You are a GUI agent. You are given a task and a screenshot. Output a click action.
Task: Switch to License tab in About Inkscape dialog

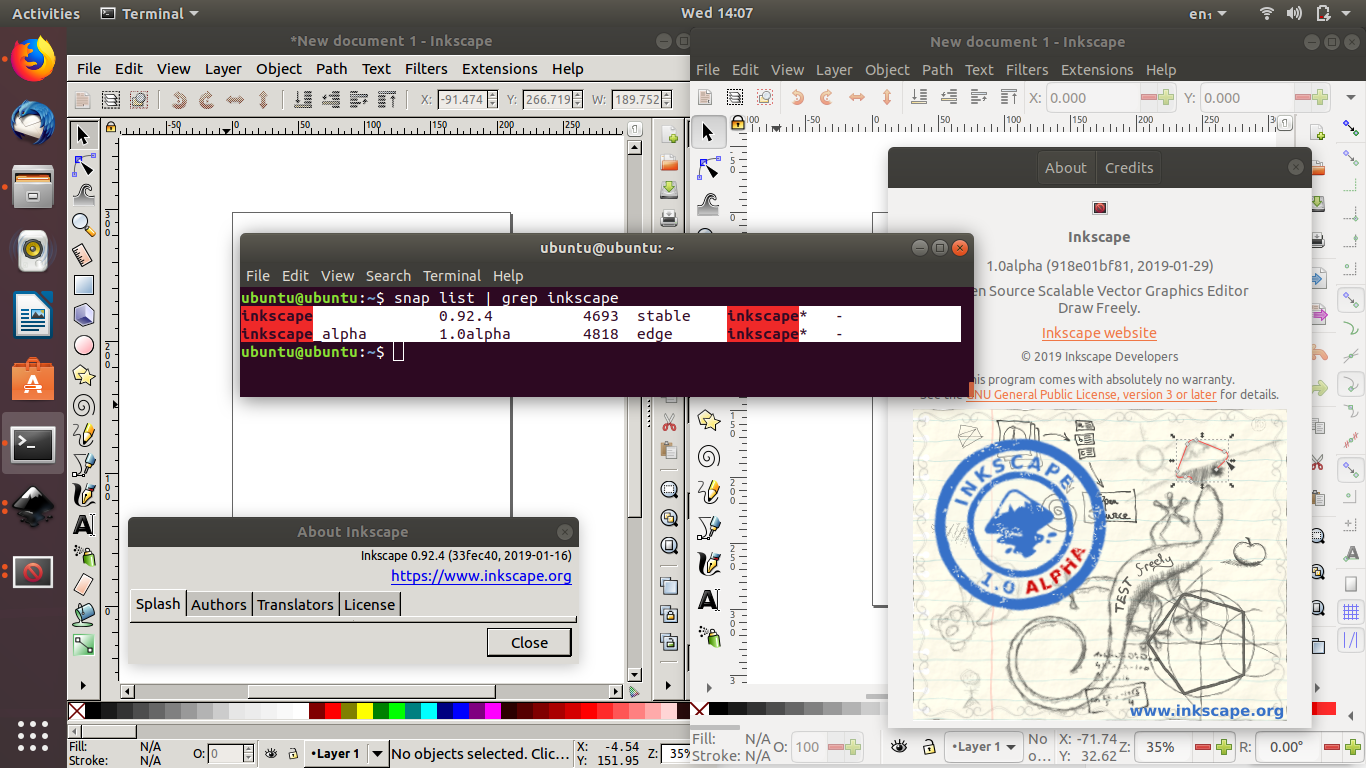point(369,604)
